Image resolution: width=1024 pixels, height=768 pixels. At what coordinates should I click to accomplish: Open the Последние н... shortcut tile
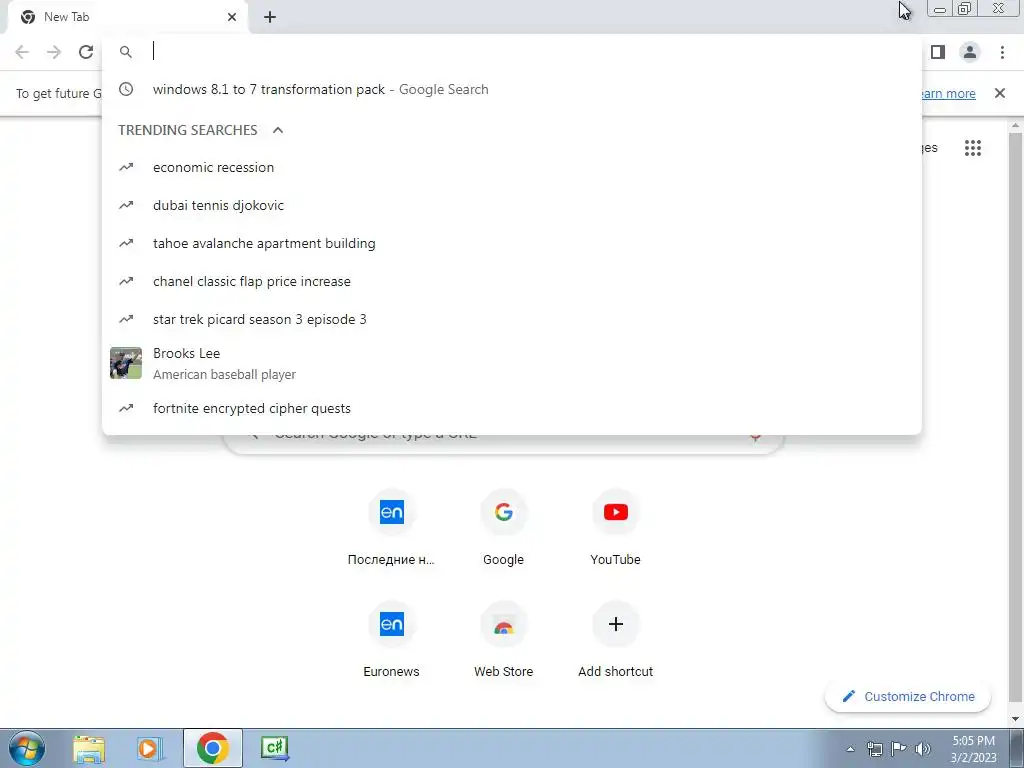391,528
